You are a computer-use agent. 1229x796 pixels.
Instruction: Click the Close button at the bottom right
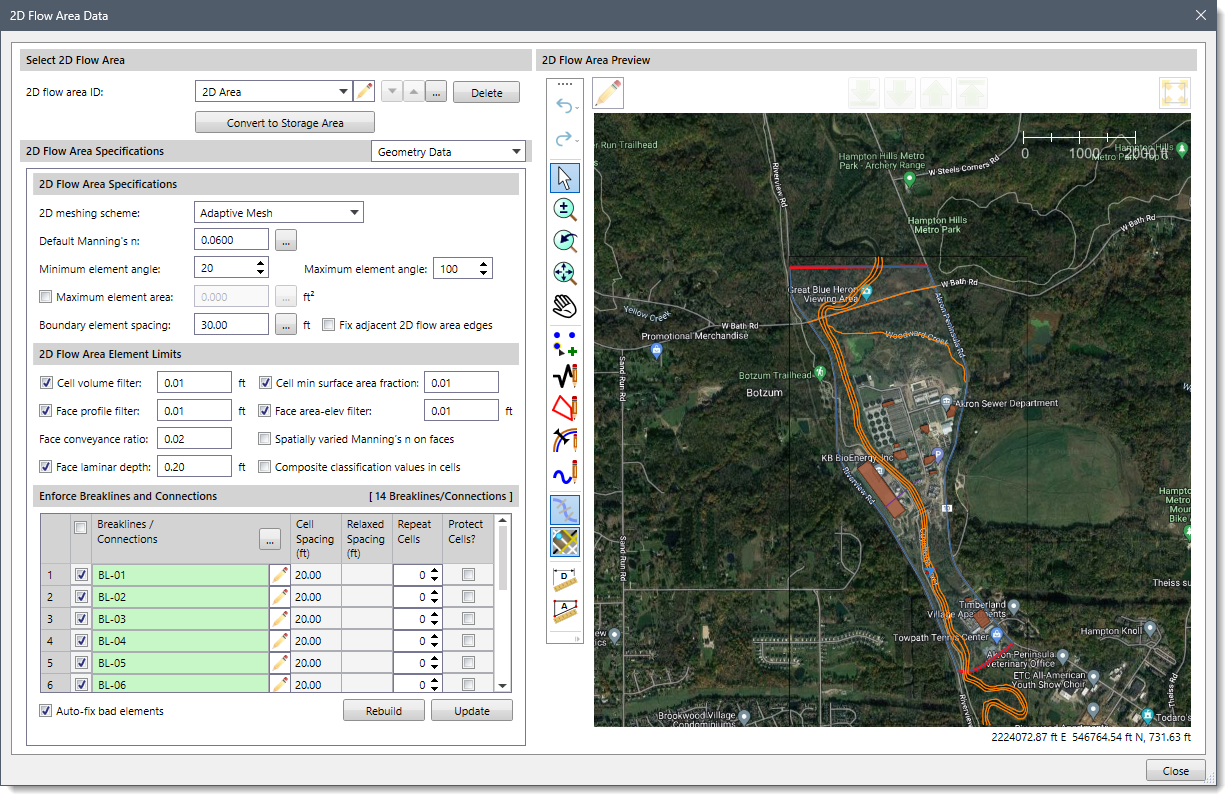tap(1176, 771)
